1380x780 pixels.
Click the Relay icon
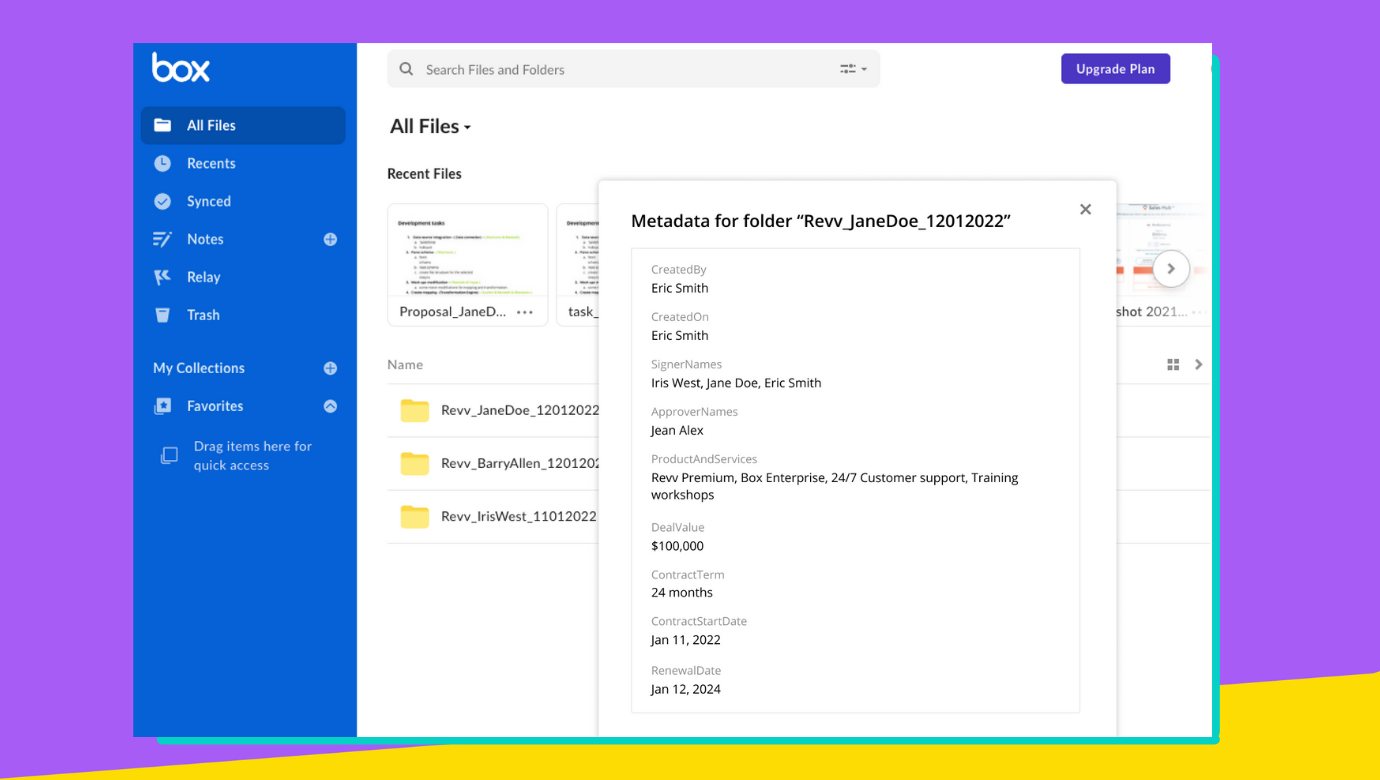[162, 277]
